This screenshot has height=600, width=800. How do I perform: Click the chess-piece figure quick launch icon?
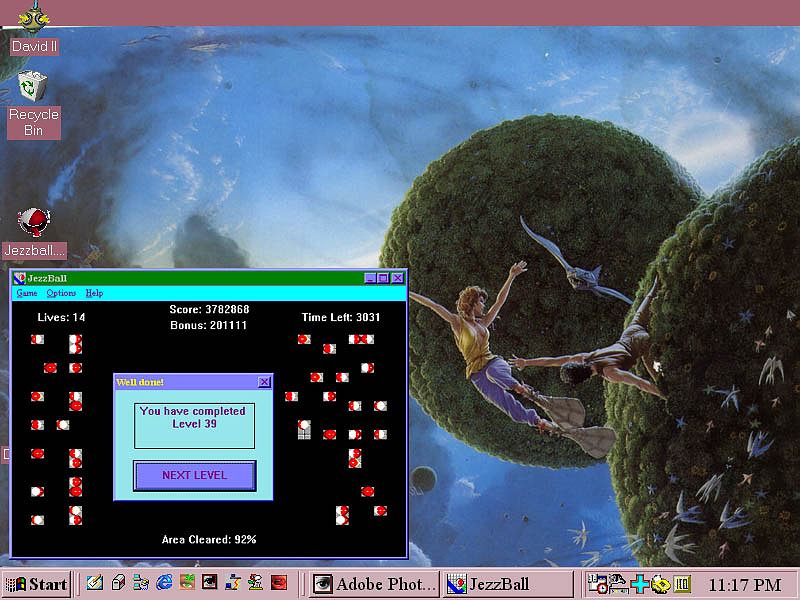(x=256, y=583)
